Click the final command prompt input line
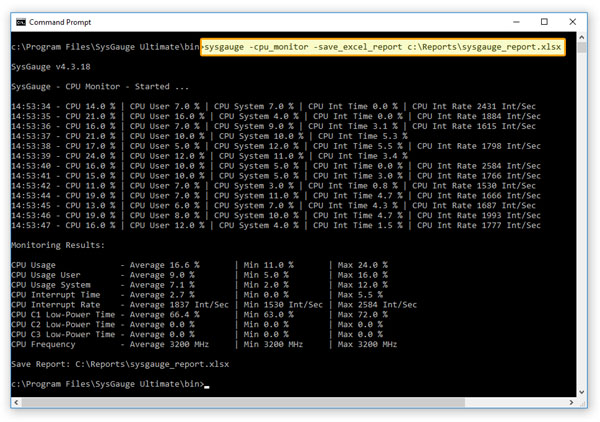600x422 pixels. (x=110, y=384)
